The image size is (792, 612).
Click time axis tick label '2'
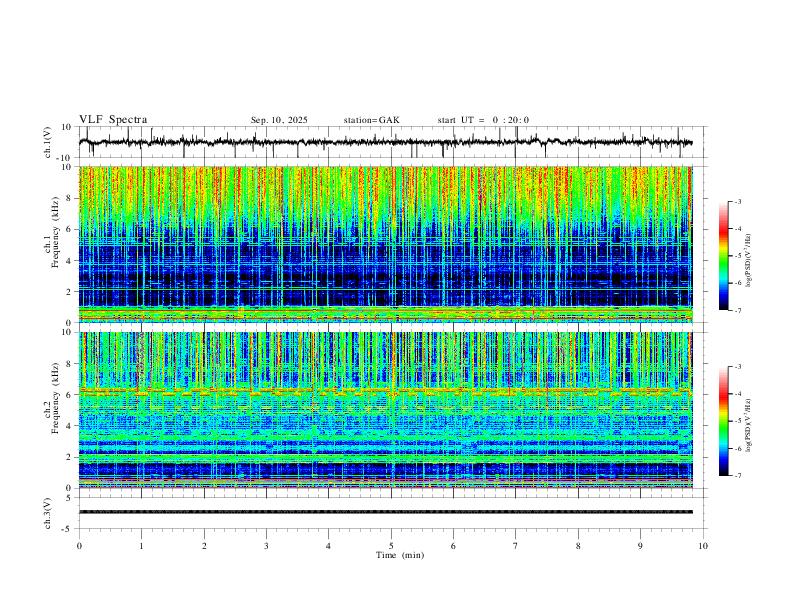pyautogui.click(x=204, y=546)
